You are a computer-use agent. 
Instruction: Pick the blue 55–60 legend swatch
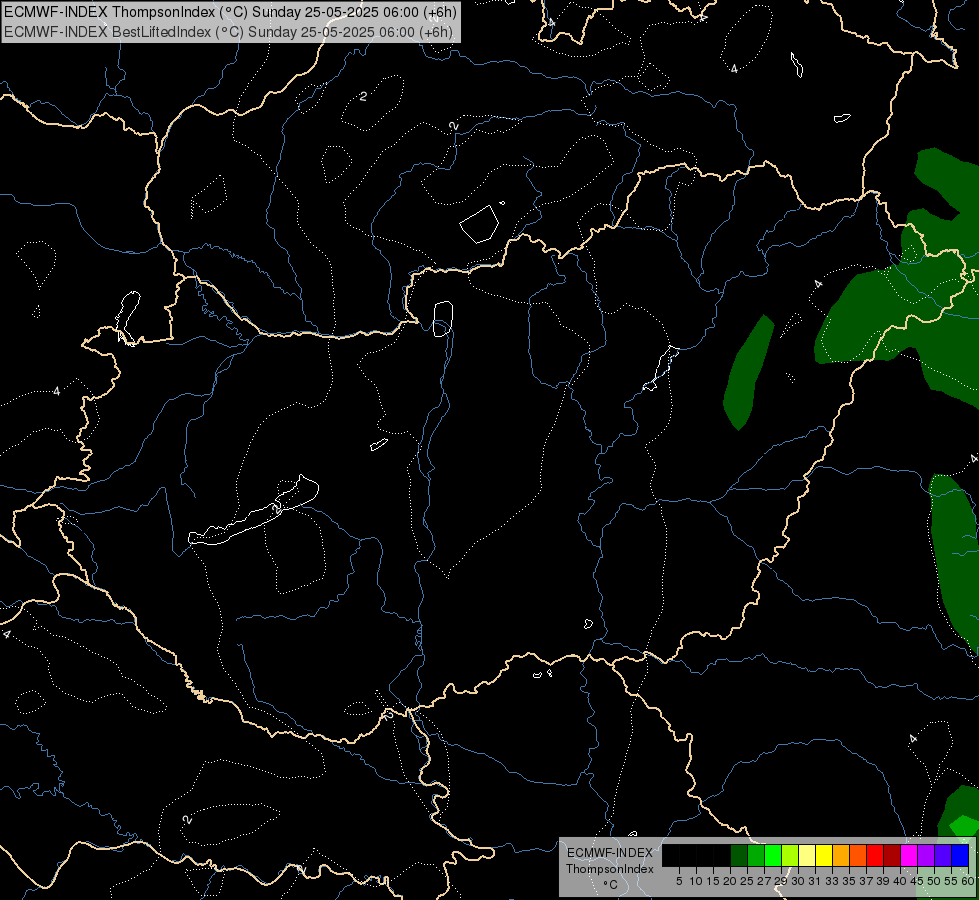tap(960, 855)
